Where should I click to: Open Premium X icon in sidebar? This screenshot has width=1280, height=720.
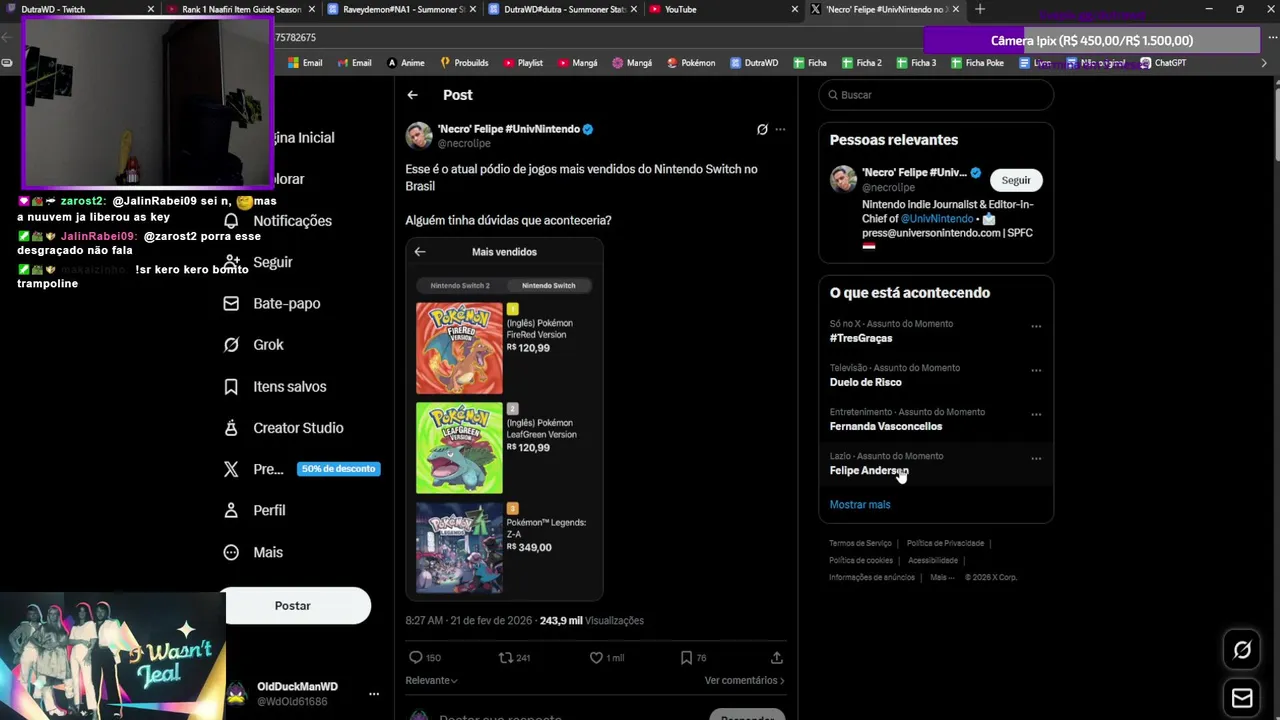231,469
